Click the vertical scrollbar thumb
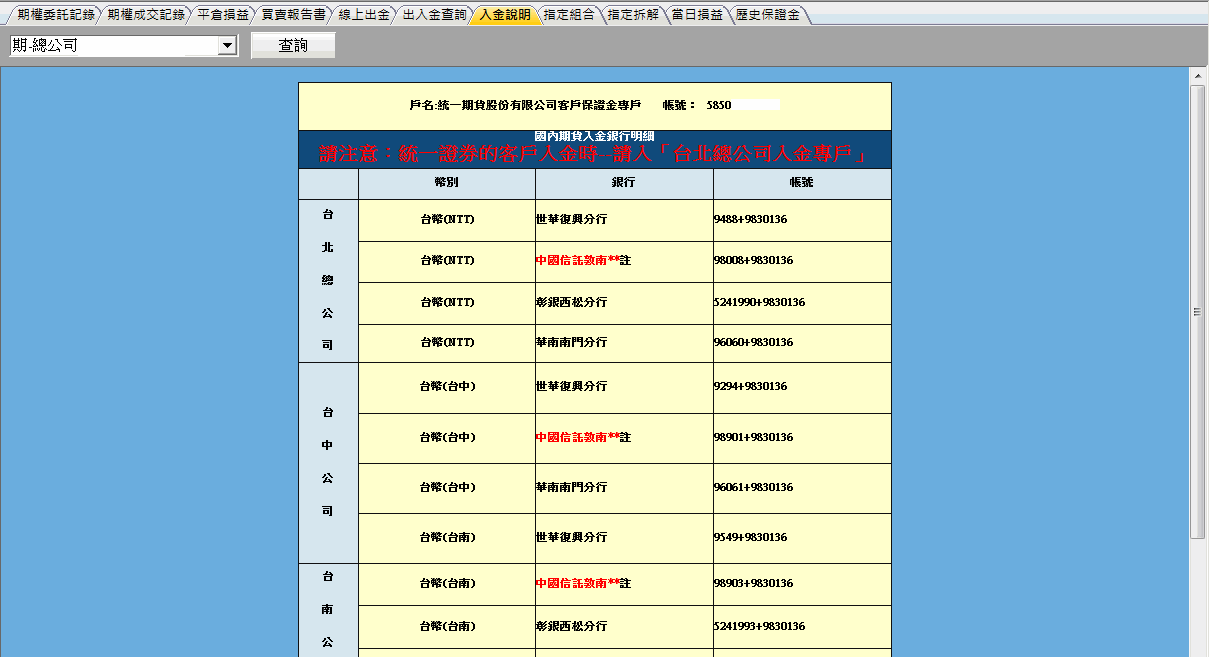This screenshot has width=1210, height=657. click(x=1197, y=310)
